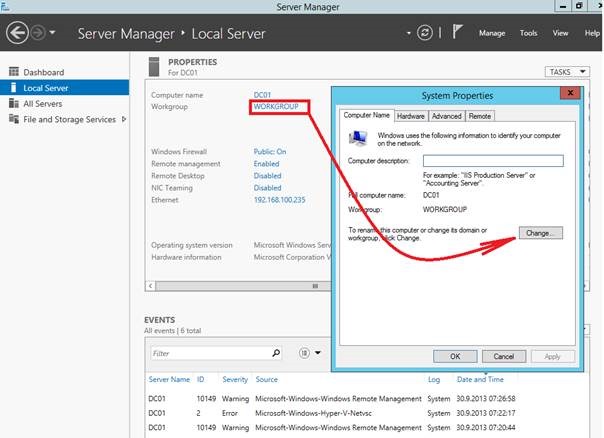Click the Computer description input field
Image resolution: width=604 pixels, height=438 pixels.
493,161
